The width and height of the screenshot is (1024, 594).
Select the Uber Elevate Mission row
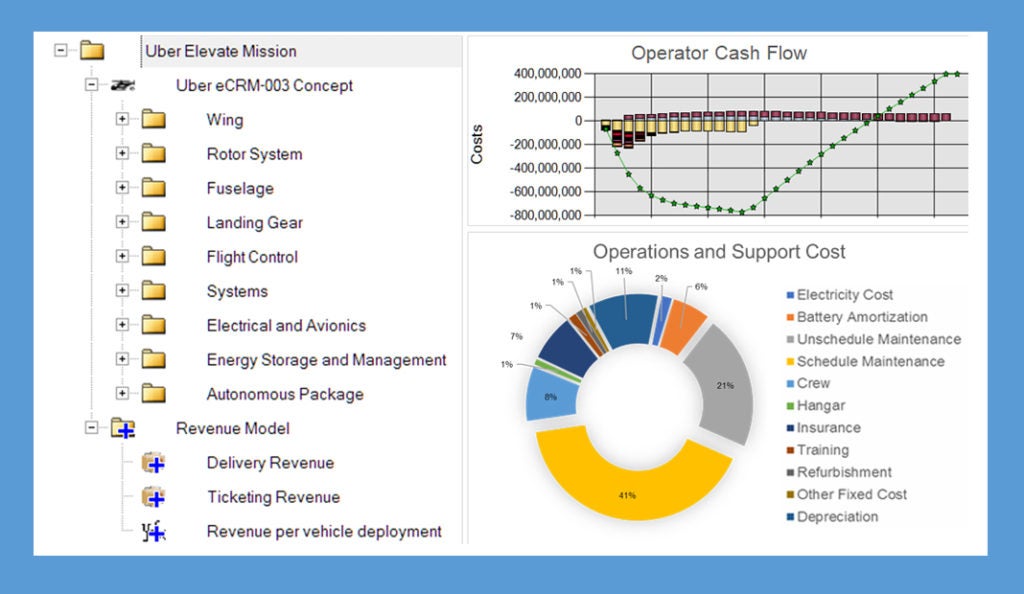301,51
